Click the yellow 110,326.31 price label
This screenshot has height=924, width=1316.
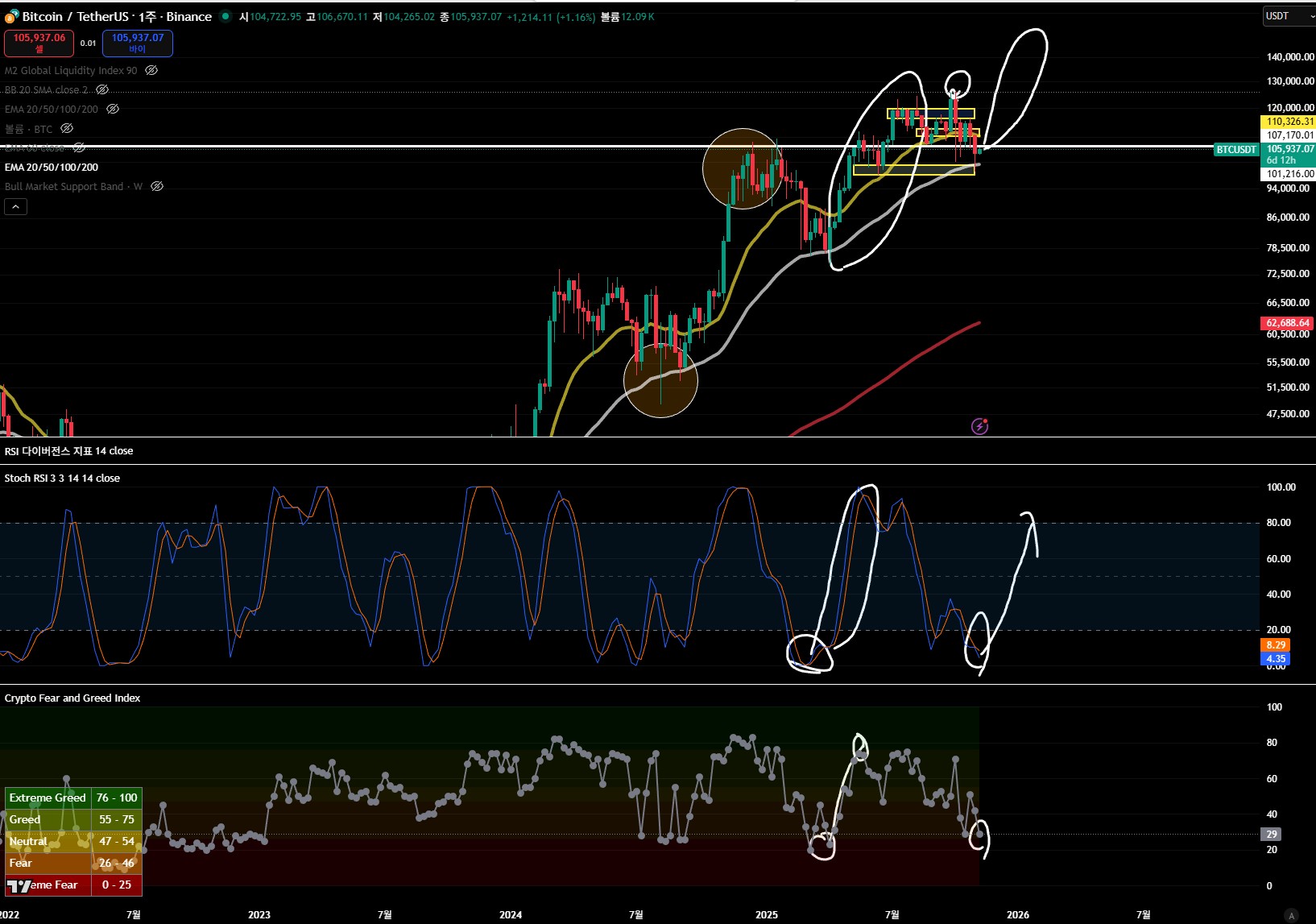(x=1288, y=122)
